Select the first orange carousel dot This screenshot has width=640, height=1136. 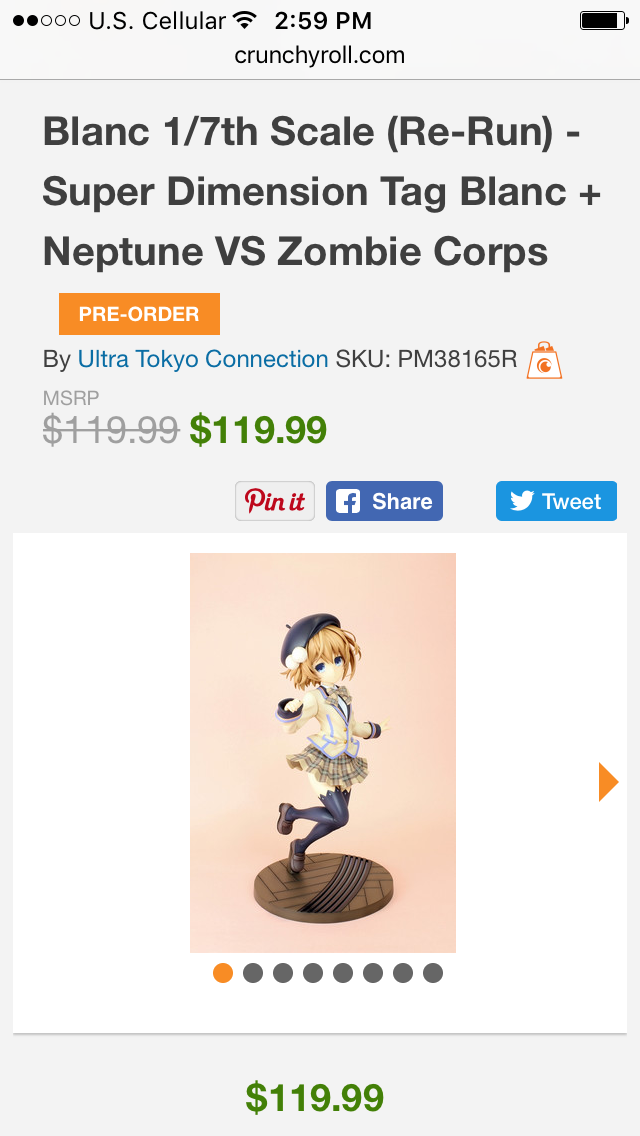click(x=223, y=973)
